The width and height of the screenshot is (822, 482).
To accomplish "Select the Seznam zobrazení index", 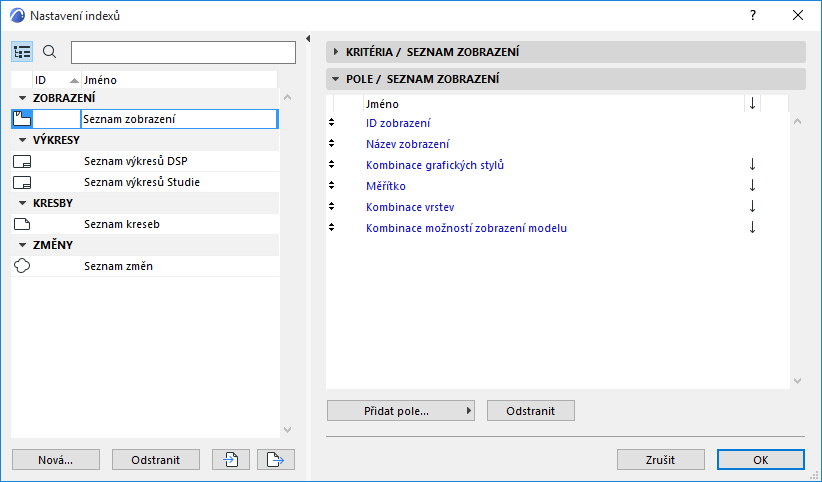I will [x=145, y=119].
